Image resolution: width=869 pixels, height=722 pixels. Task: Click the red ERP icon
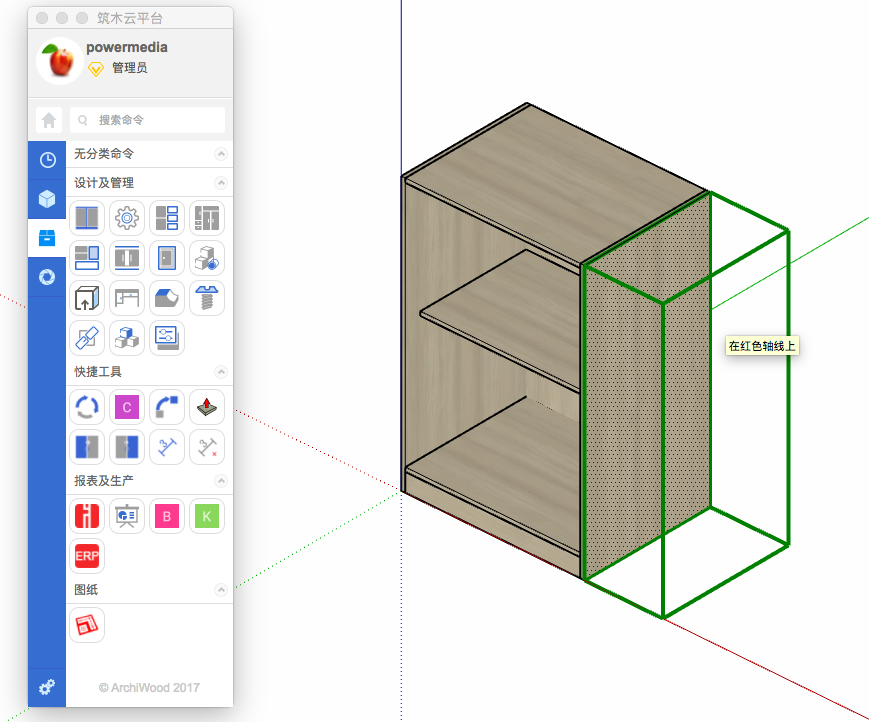(x=87, y=556)
